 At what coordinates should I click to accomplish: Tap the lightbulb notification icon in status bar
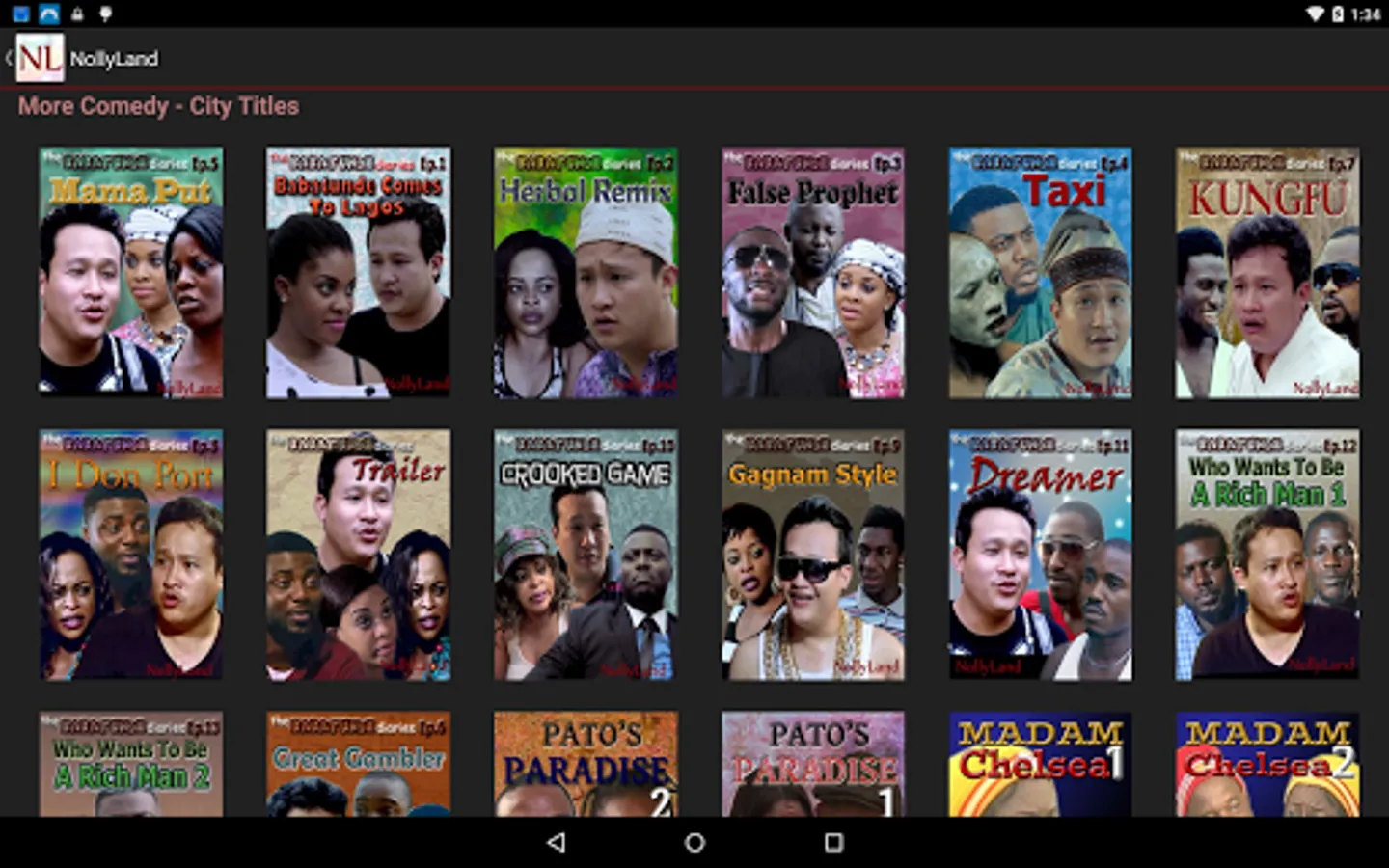coord(105,14)
